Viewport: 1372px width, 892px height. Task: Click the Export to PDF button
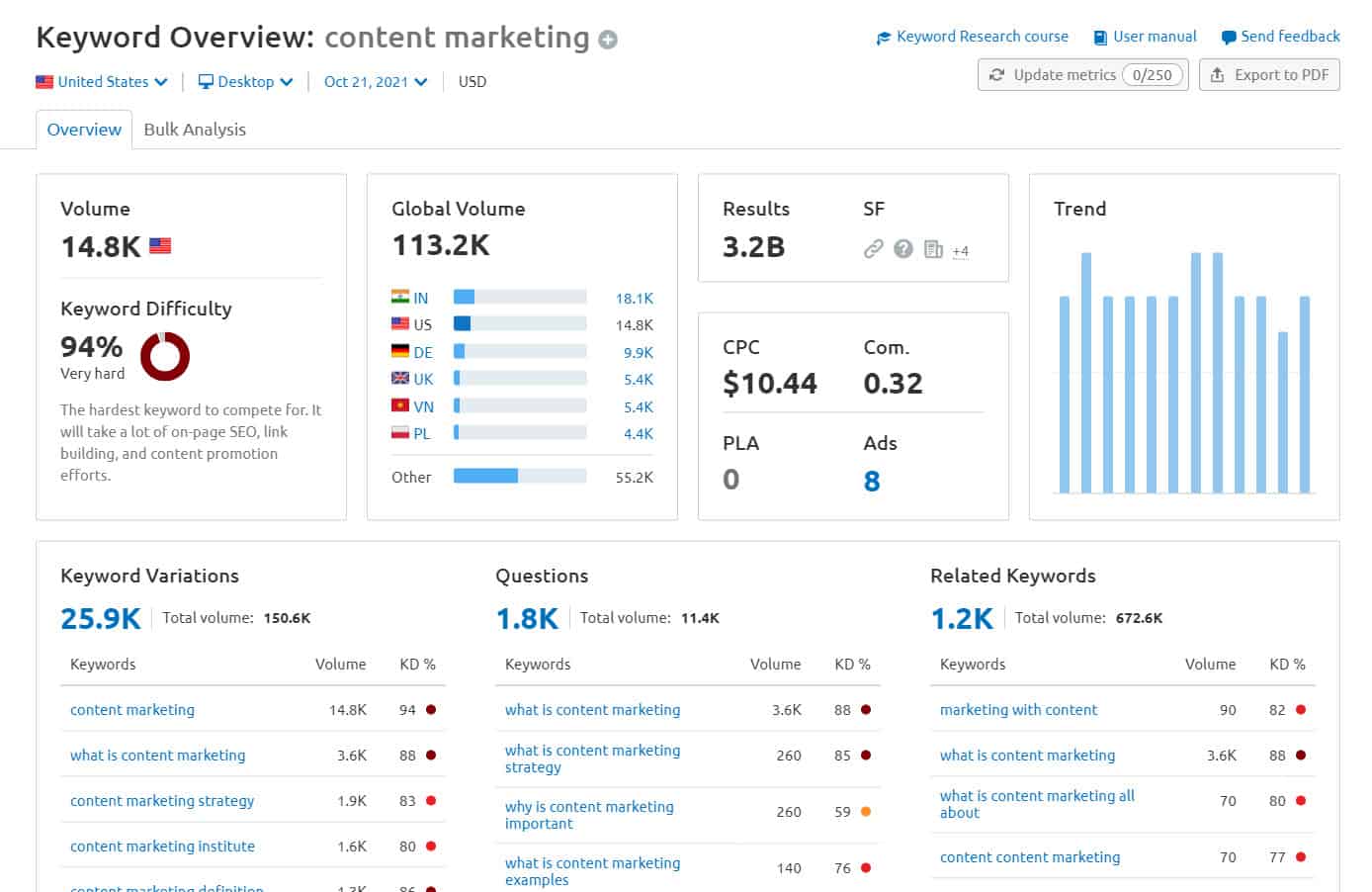click(1269, 74)
